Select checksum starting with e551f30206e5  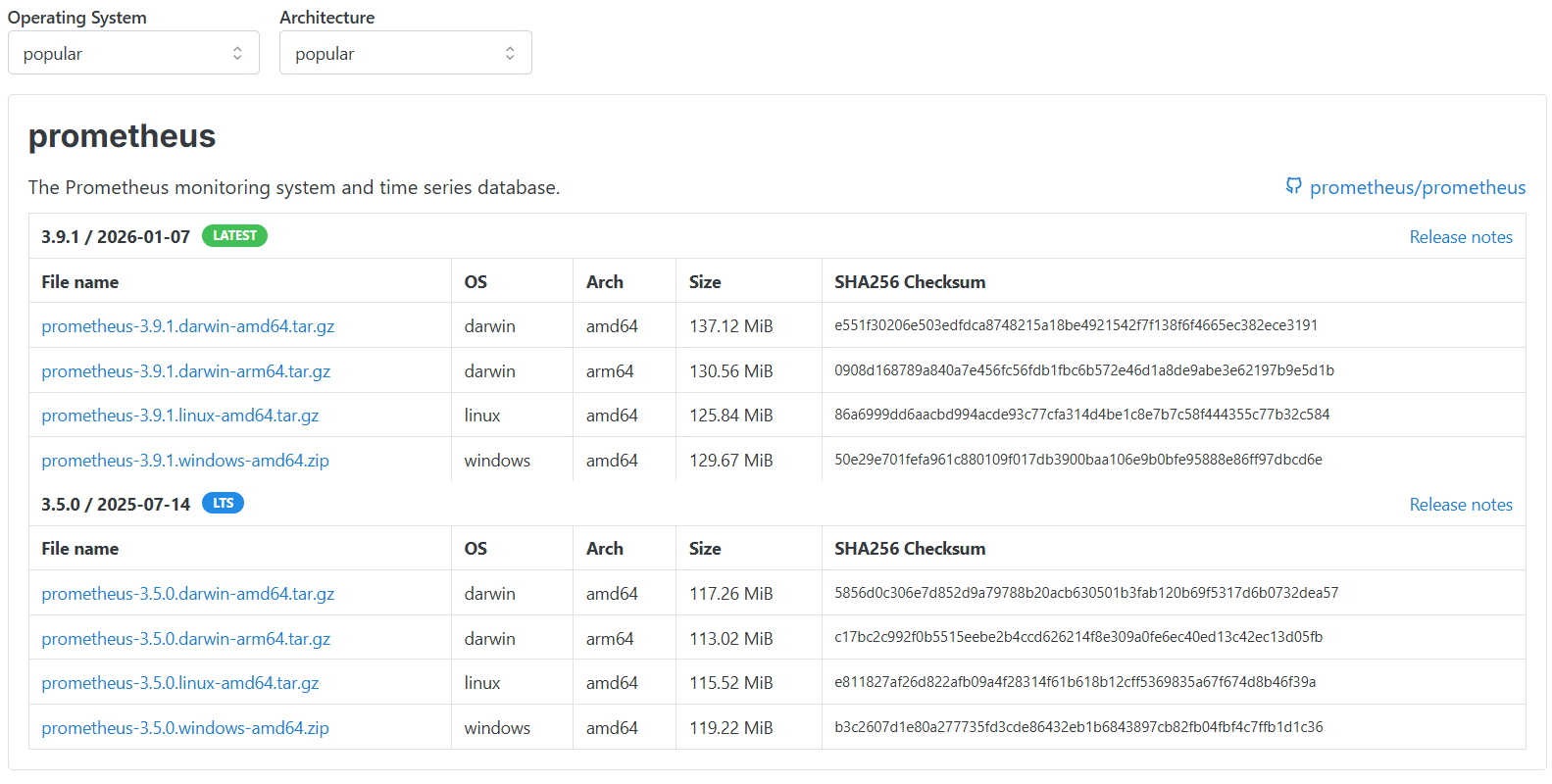pyautogui.click(x=1076, y=325)
